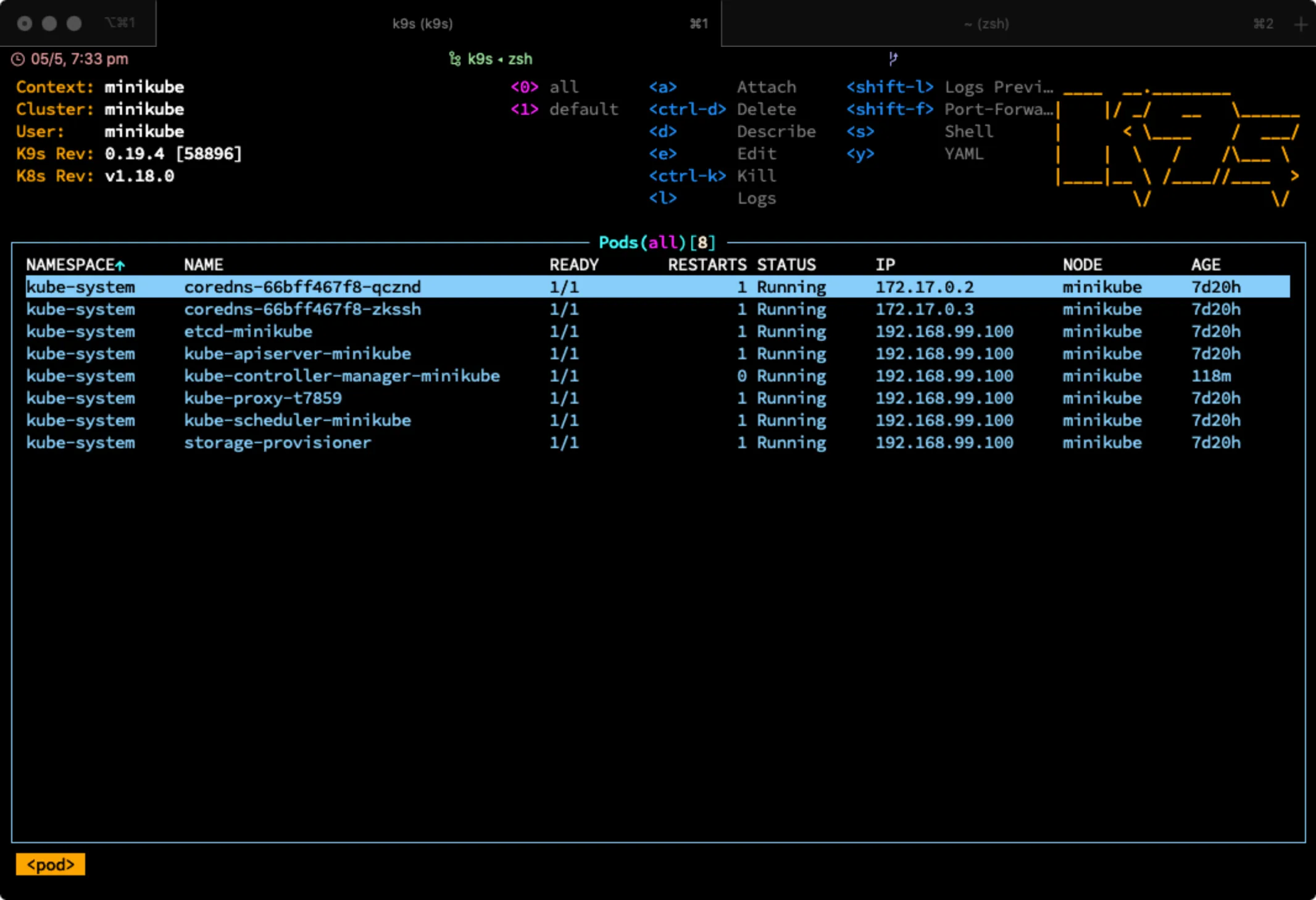
Task: Switch to the k9s (k9s) terminal tab
Action: [438, 23]
